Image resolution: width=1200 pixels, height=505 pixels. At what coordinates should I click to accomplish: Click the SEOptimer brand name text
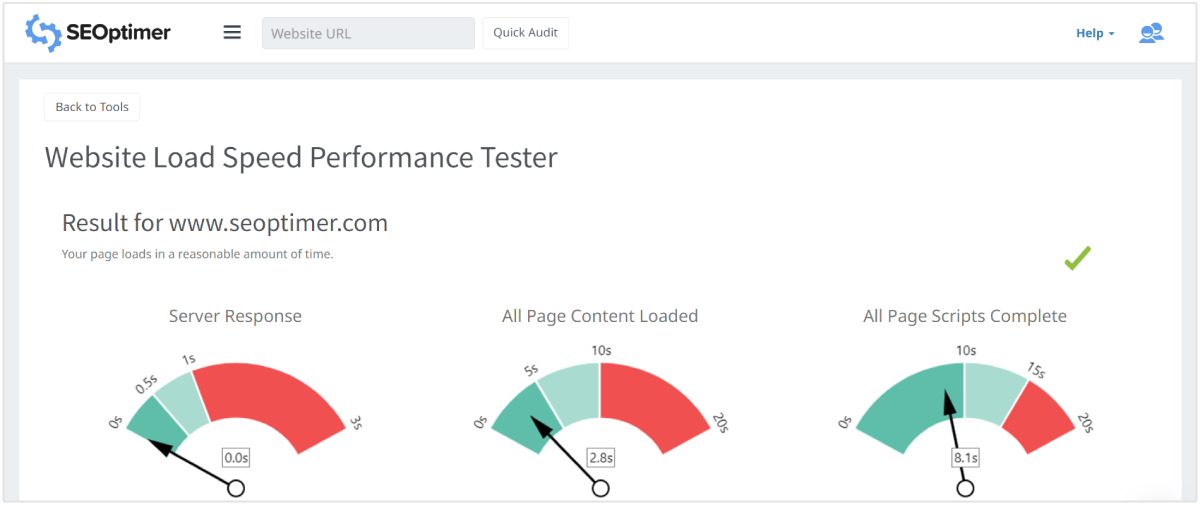pos(118,32)
